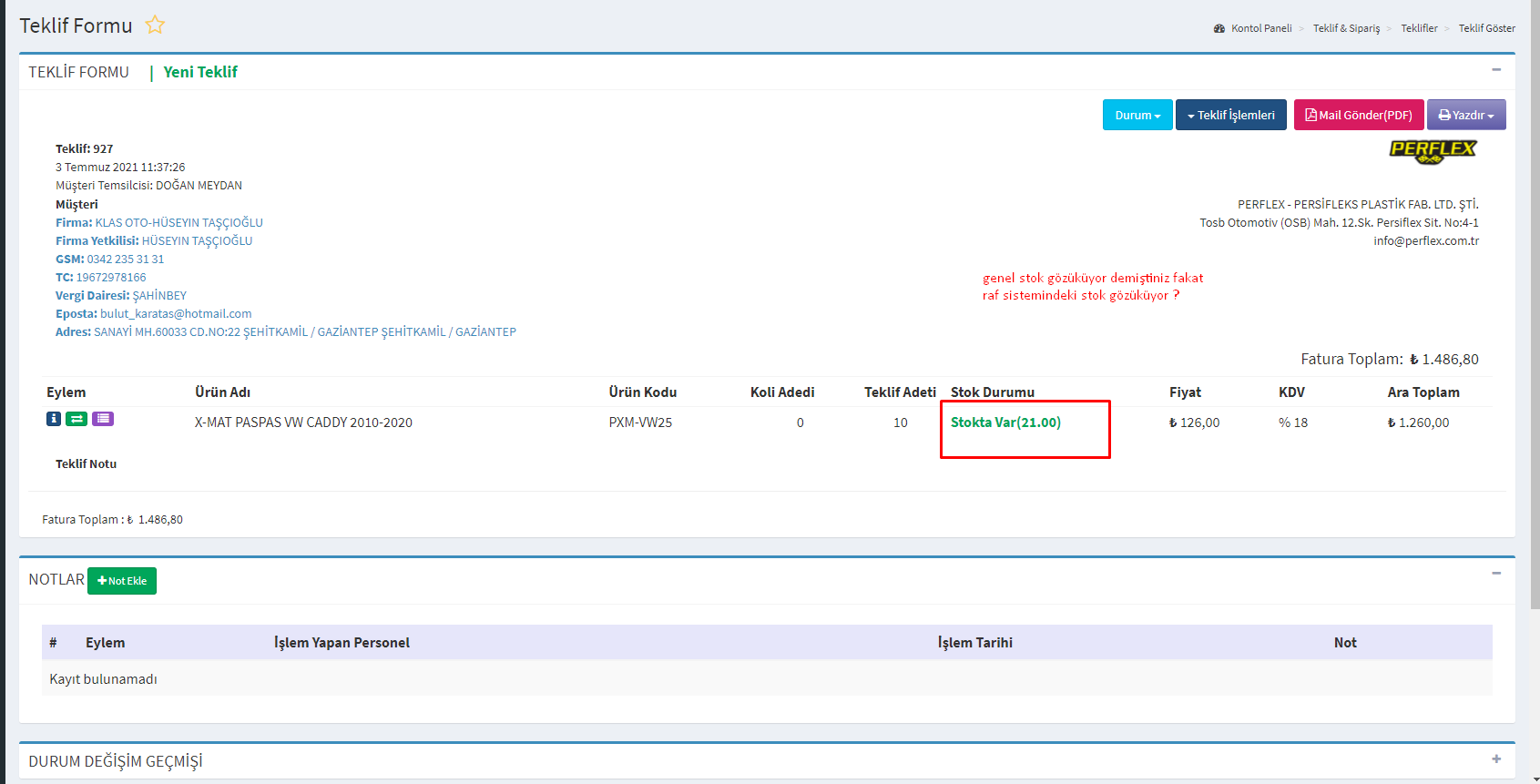Click the Perflex logo image
The height and width of the screenshot is (784, 1540).
click(1433, 151)
